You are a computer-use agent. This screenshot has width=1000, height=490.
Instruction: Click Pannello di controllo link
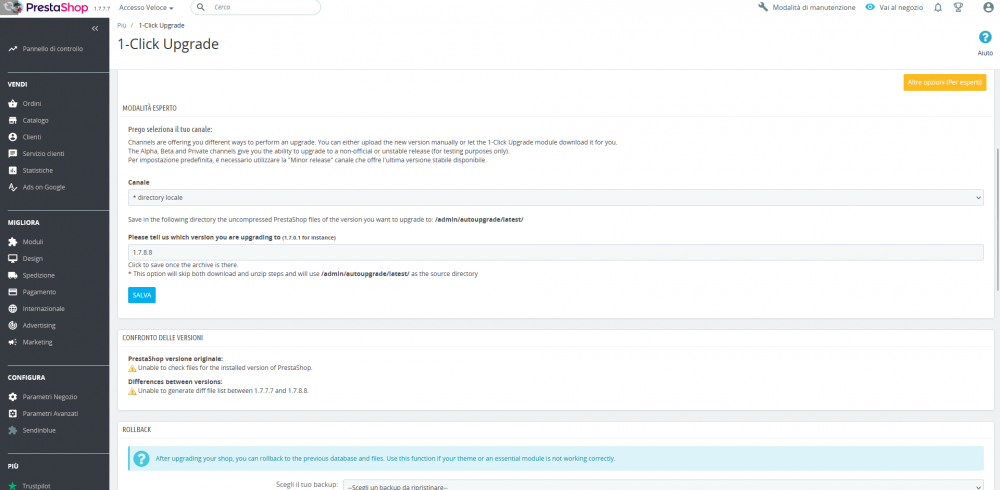point(52,48)
